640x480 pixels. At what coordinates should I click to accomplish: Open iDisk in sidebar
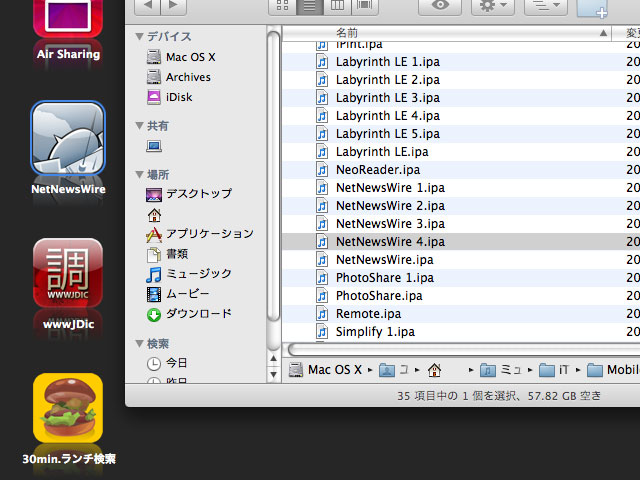point(169,97)
